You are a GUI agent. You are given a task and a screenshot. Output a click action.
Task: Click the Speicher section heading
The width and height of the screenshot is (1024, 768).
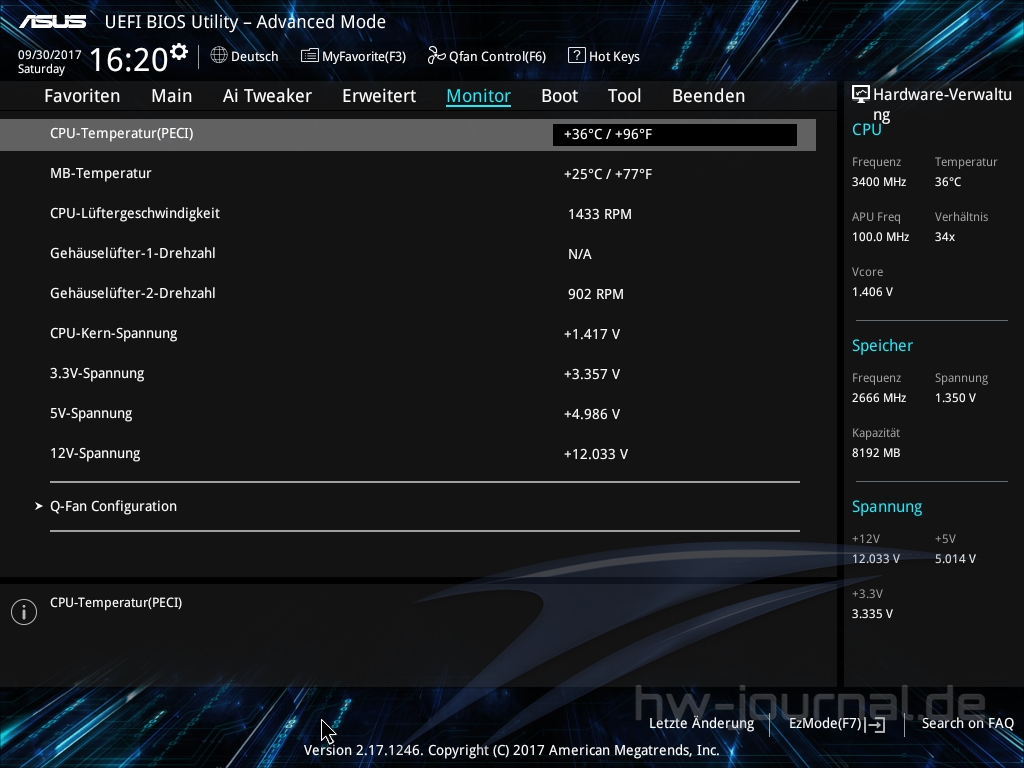(x=882, y=345)
